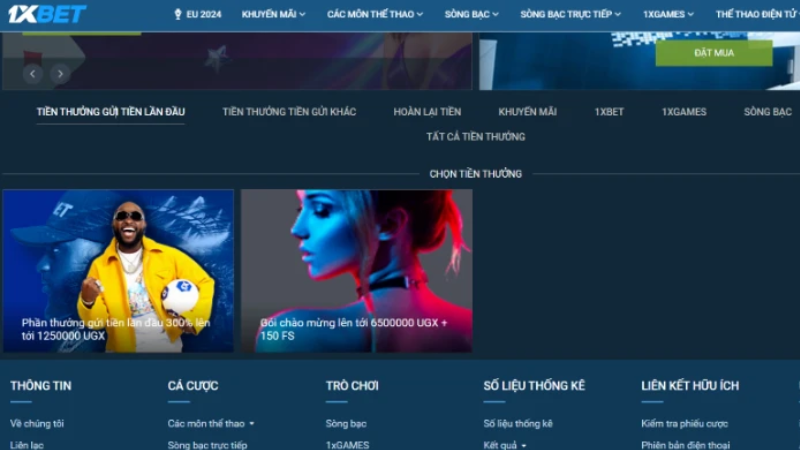This screenshot has height=450, width=800.
Task: Select Tiền thưởng tiền gửi khác tab
Action: click(x=289, y=112)
